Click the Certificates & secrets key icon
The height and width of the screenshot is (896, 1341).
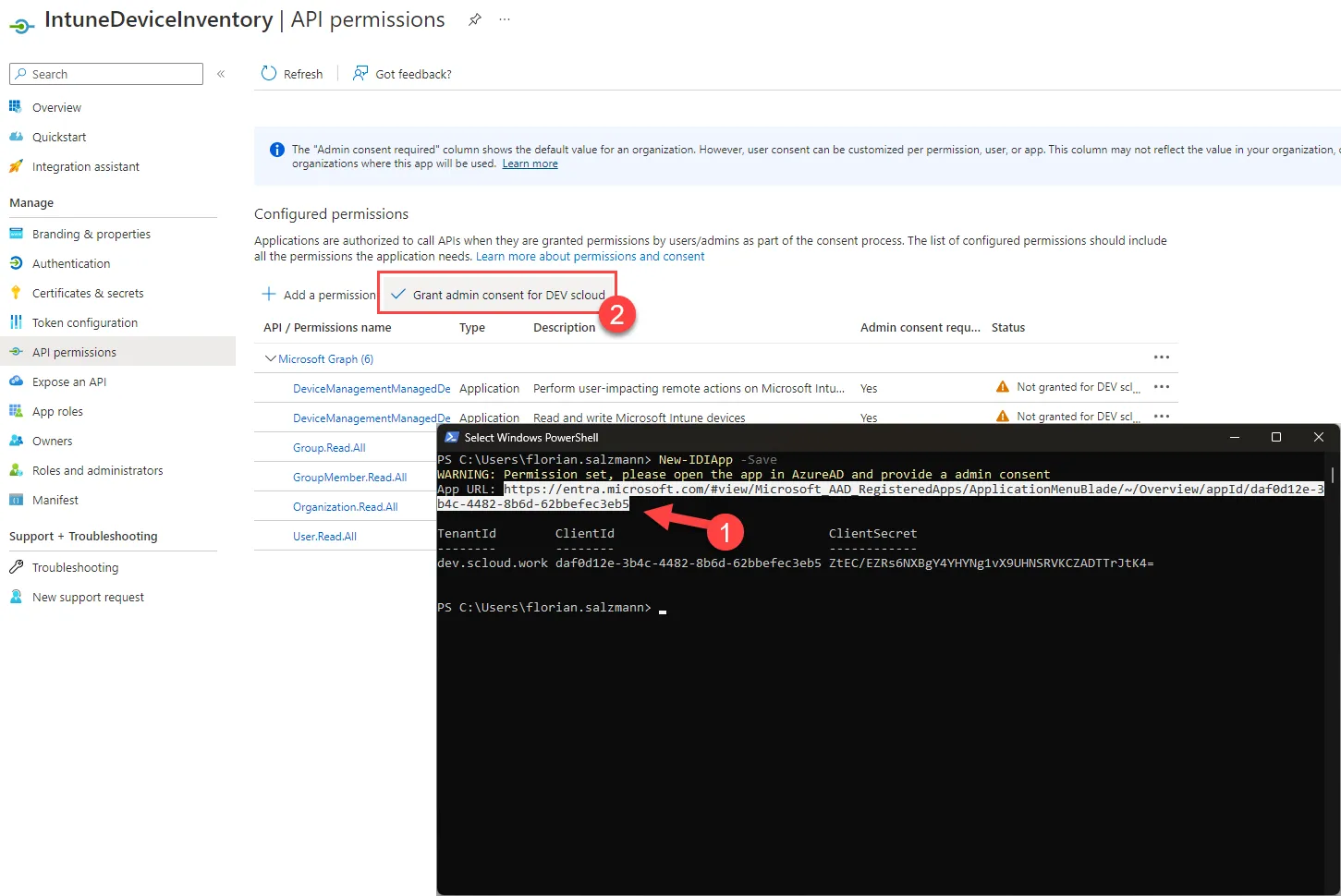[16, 293]
